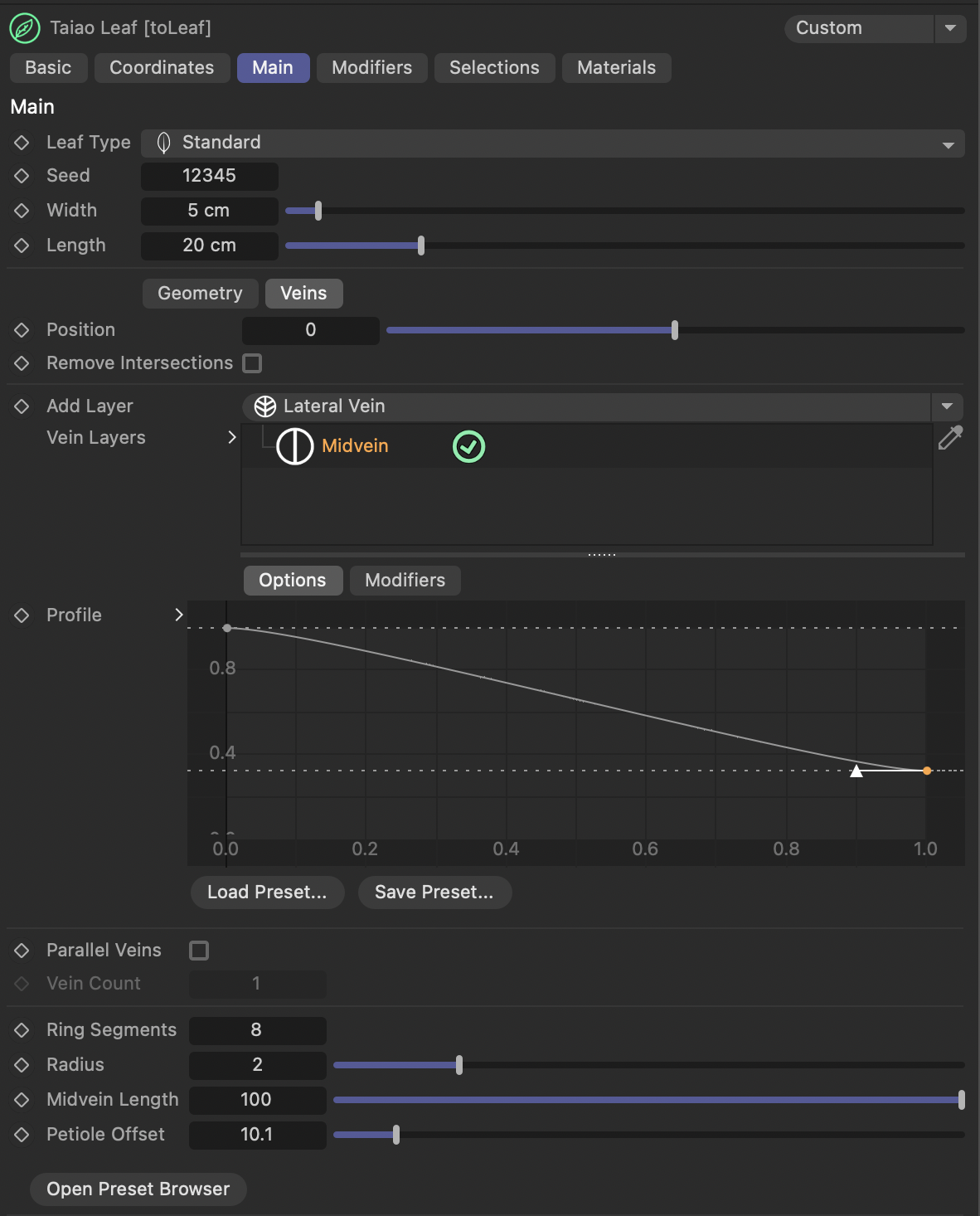This screenshot has height=1216, width=980.
Task: Click the Seed keyframe diamond
Action: tap(22, 176)
